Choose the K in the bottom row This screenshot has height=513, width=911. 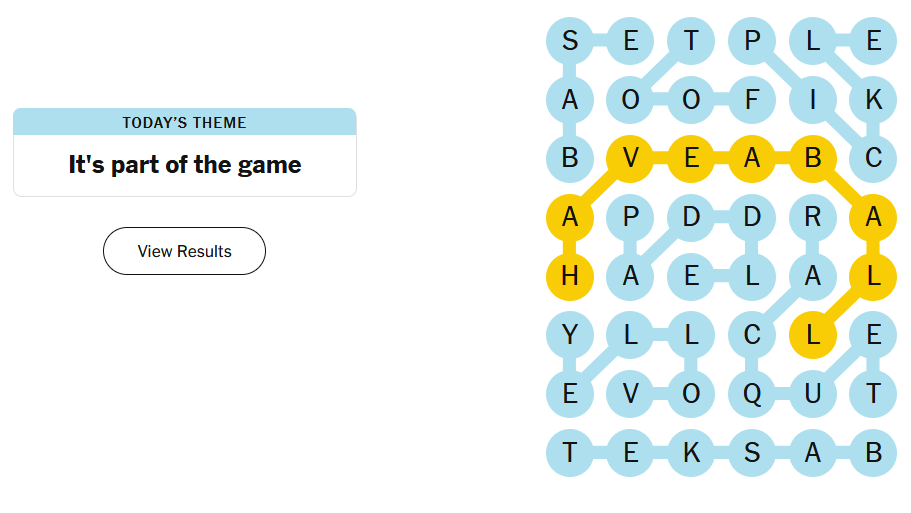[691, 453]
